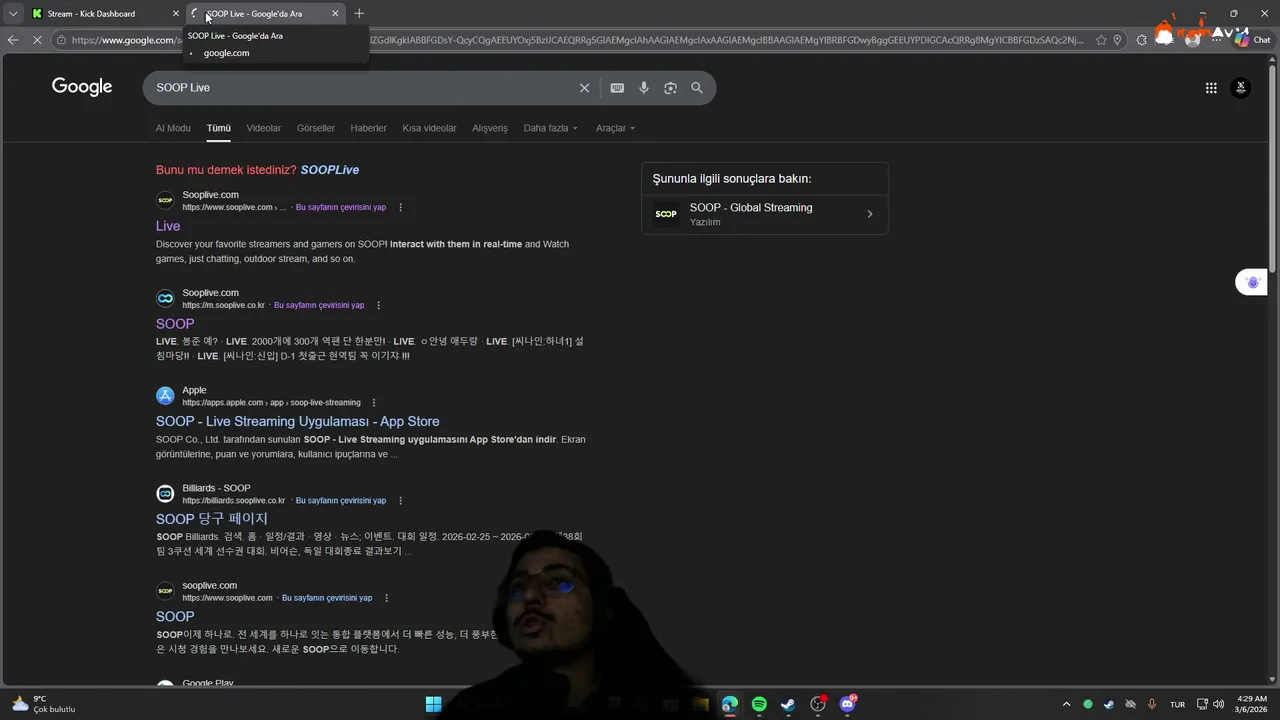
Task: Open SOOP 당구 페이지 billiards link
Action: click(x=212, y=519)
